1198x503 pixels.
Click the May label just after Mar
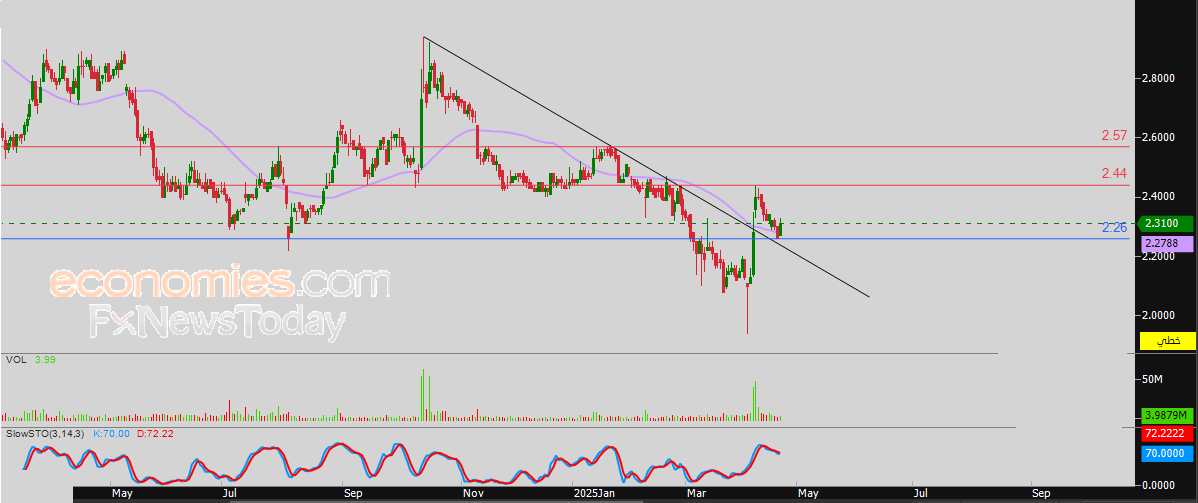pos(808,494)
